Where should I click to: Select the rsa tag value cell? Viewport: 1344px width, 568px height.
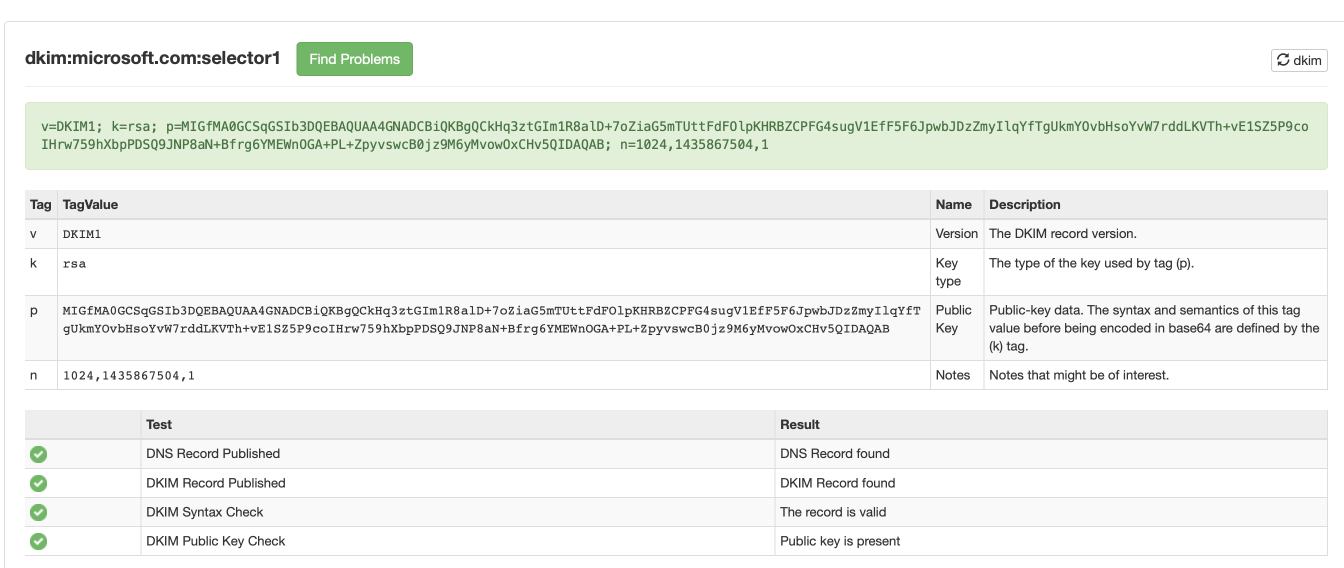(494, 272)
